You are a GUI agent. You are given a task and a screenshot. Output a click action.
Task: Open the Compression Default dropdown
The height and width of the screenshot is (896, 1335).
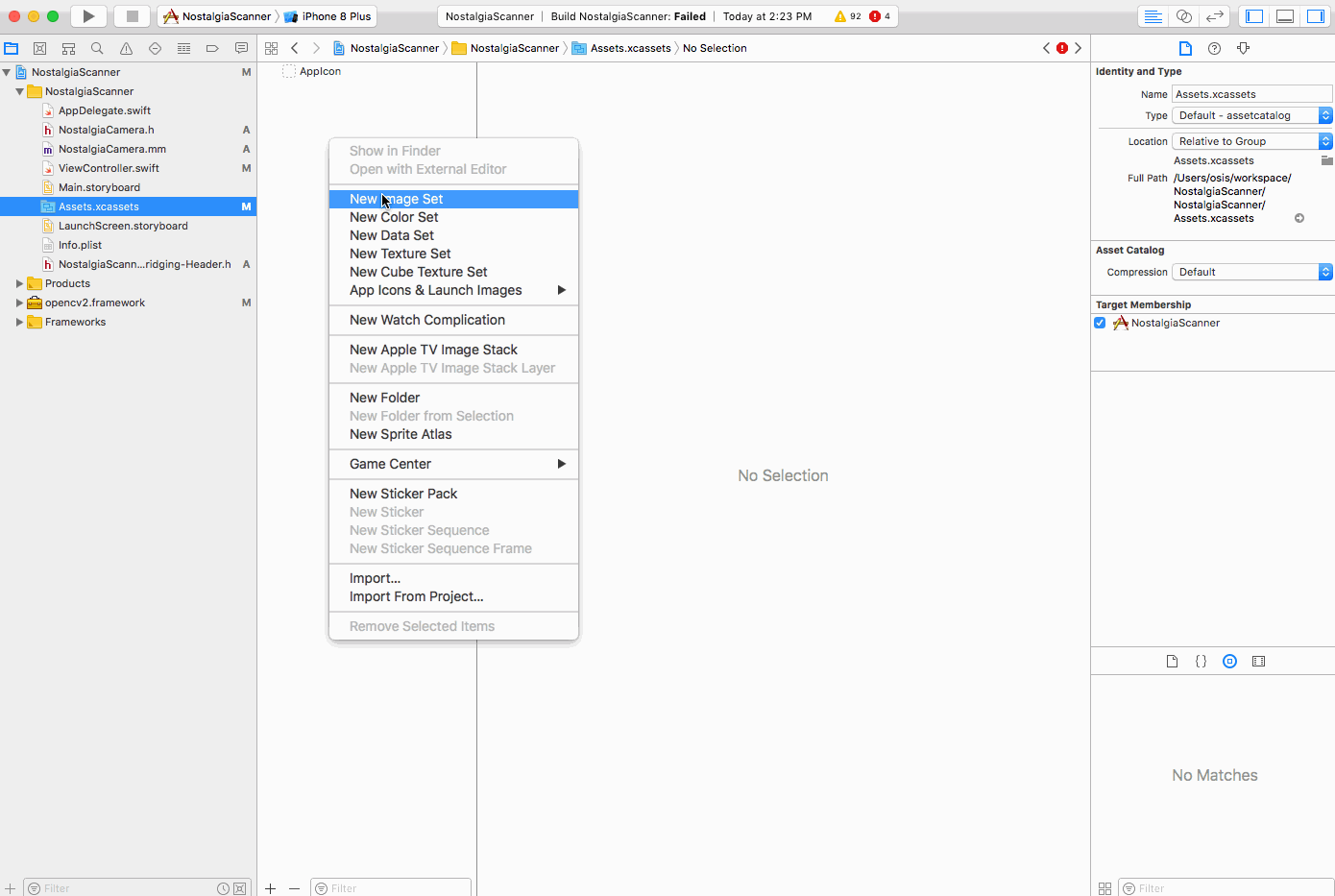(1252, 272)
